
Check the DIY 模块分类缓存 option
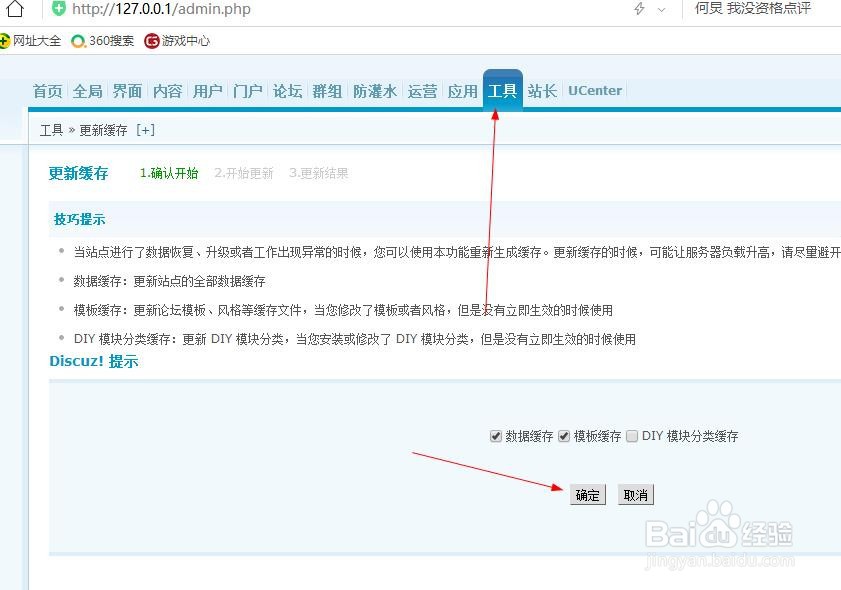(632, 436)
